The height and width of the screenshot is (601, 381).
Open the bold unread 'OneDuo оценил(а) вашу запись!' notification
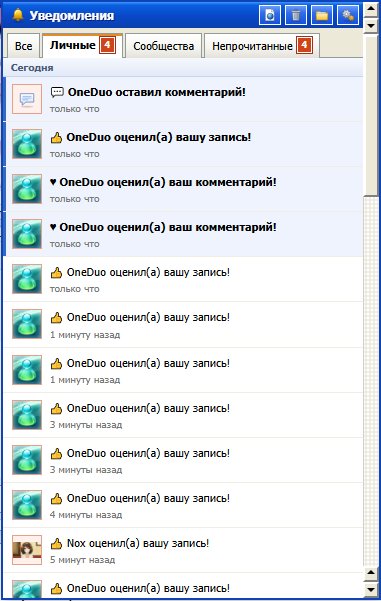click(x=183, y=145)
